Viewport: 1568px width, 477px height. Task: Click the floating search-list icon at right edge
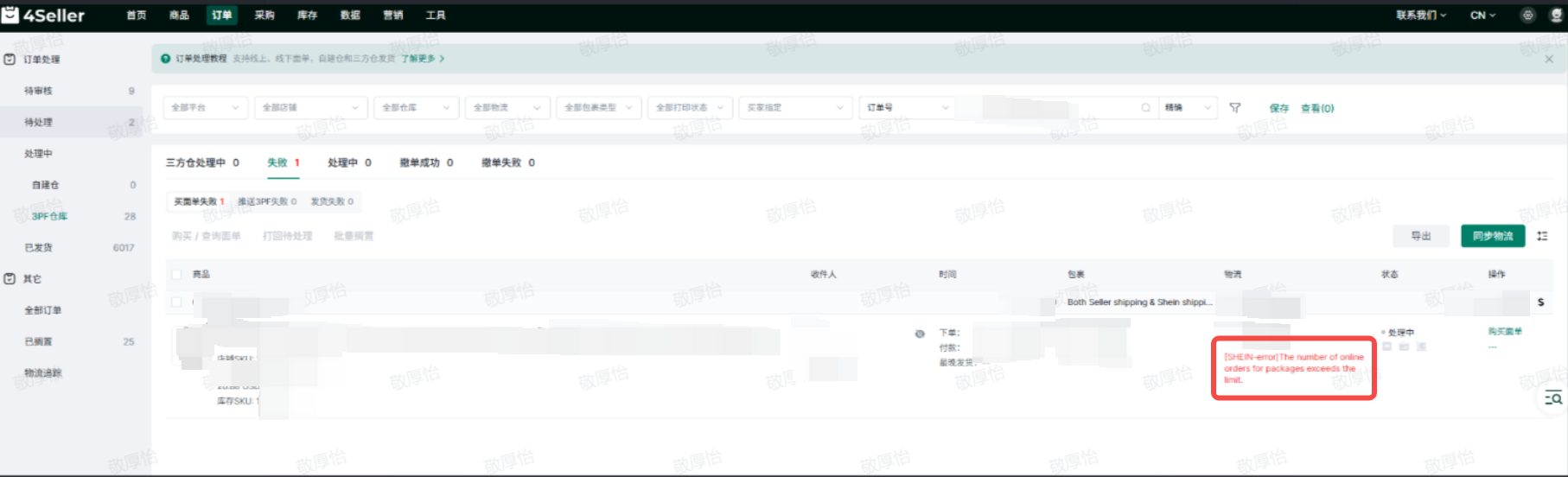(1553, 397)
